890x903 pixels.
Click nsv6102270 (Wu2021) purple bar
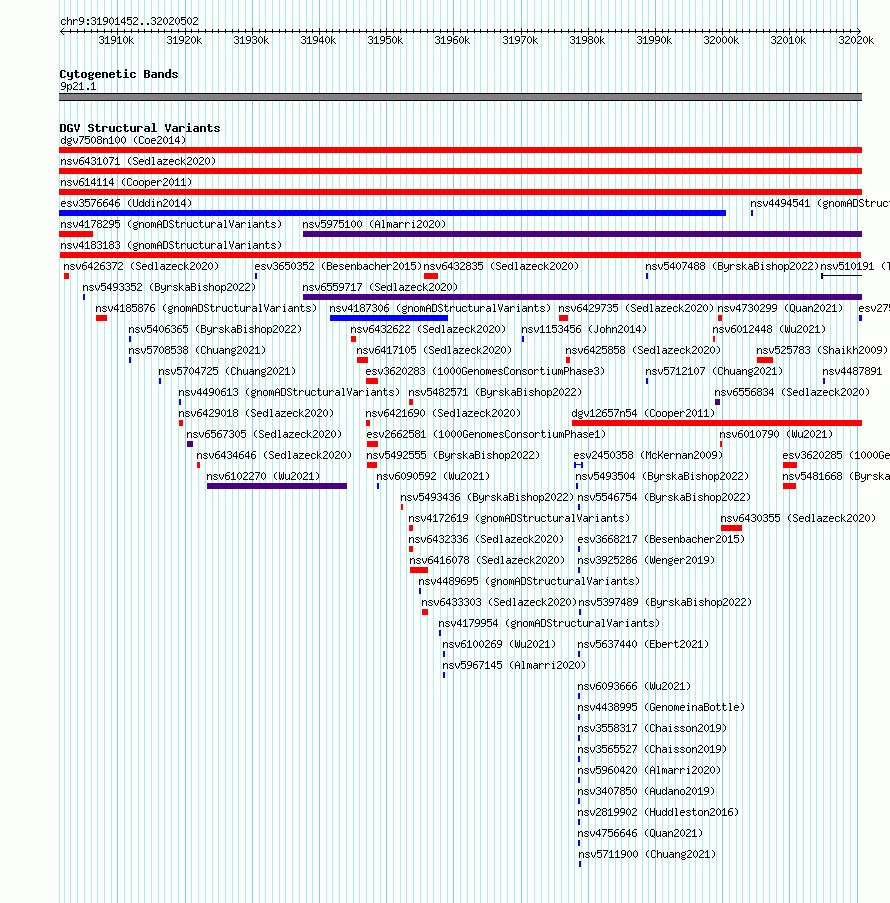[x=277, y=486]
